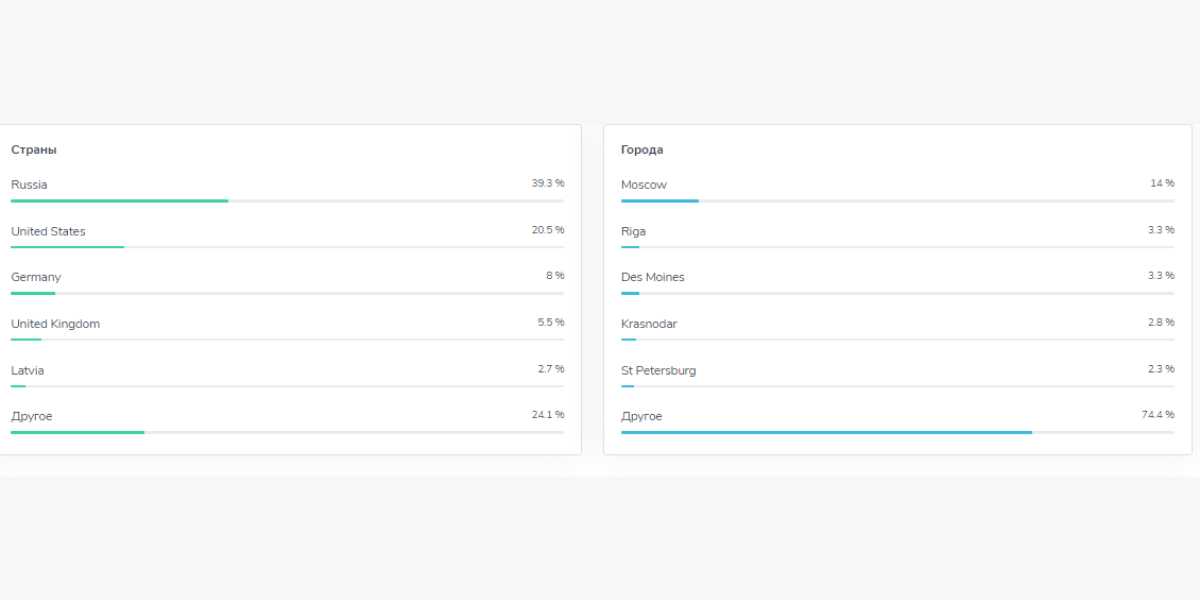This screenshot has height=600, width=1200.
Task: Click Другое in the Страны panel
Action: click(31, 416)
